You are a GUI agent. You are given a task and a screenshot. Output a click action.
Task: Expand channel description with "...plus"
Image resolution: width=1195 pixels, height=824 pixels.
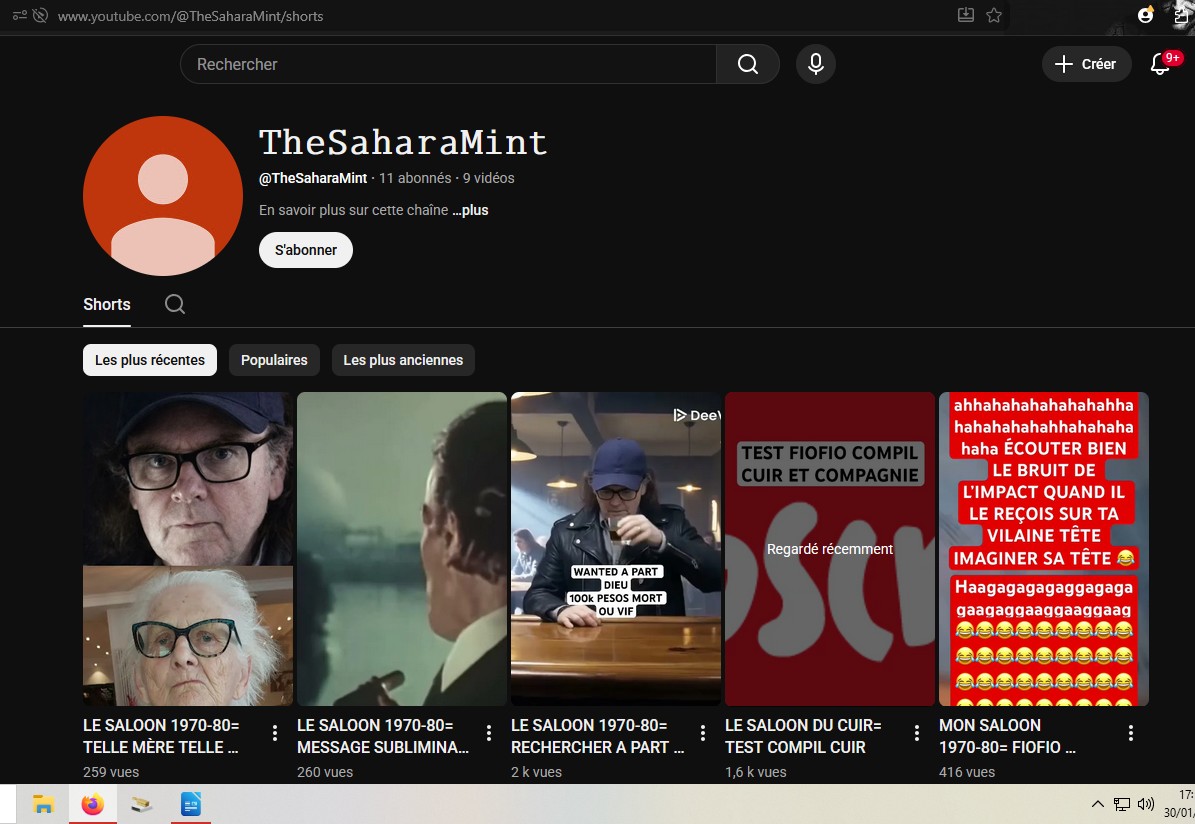pyautogui.click(x=470, y=210)
